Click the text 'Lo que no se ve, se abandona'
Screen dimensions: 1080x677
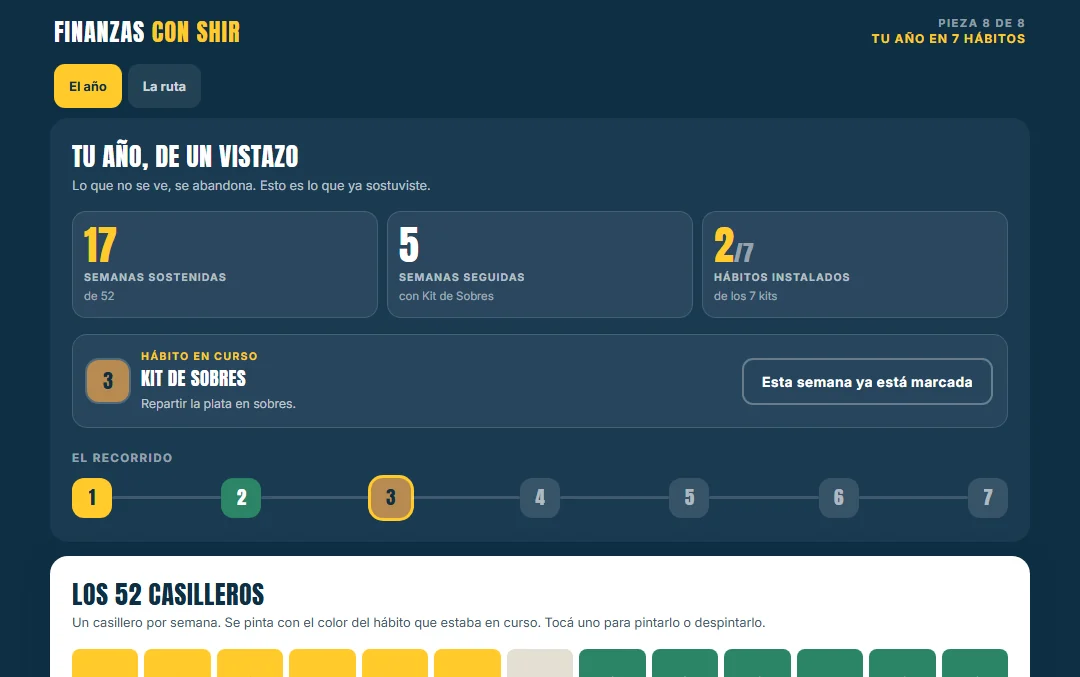pos(162,186)
